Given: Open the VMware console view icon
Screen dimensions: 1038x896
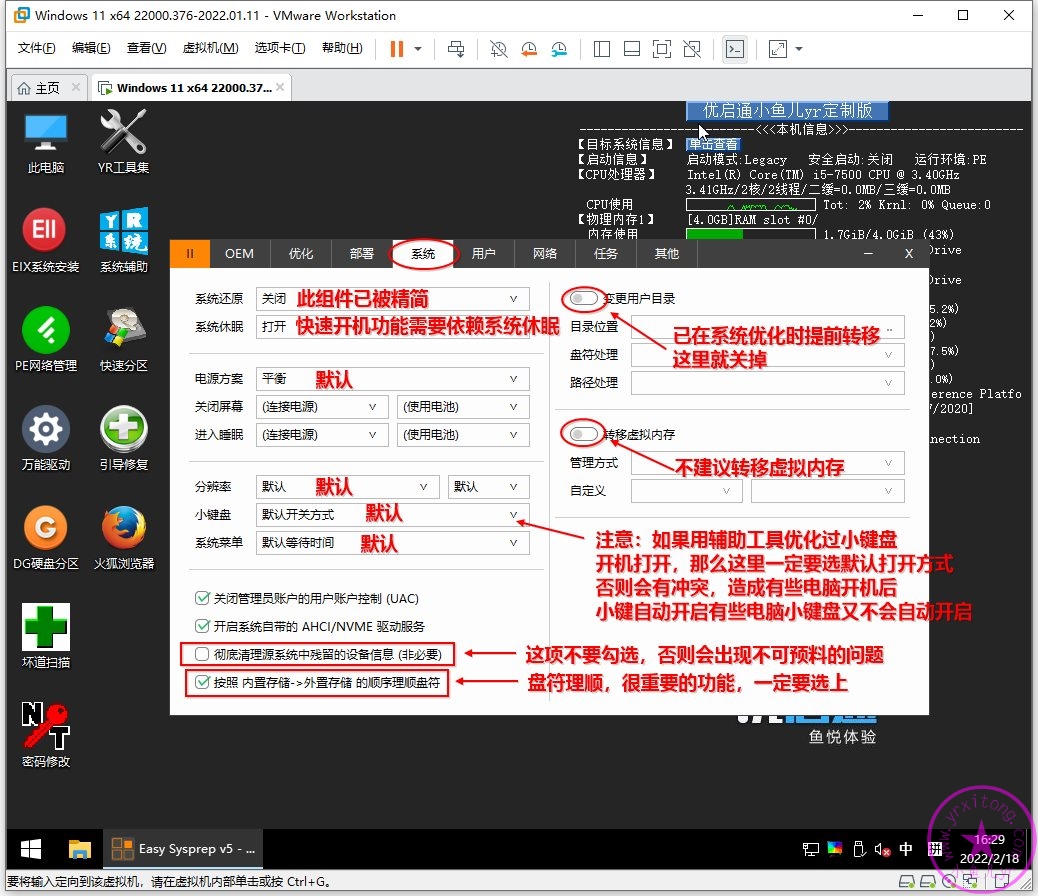Looking at the screenshot, I should 735,49.
